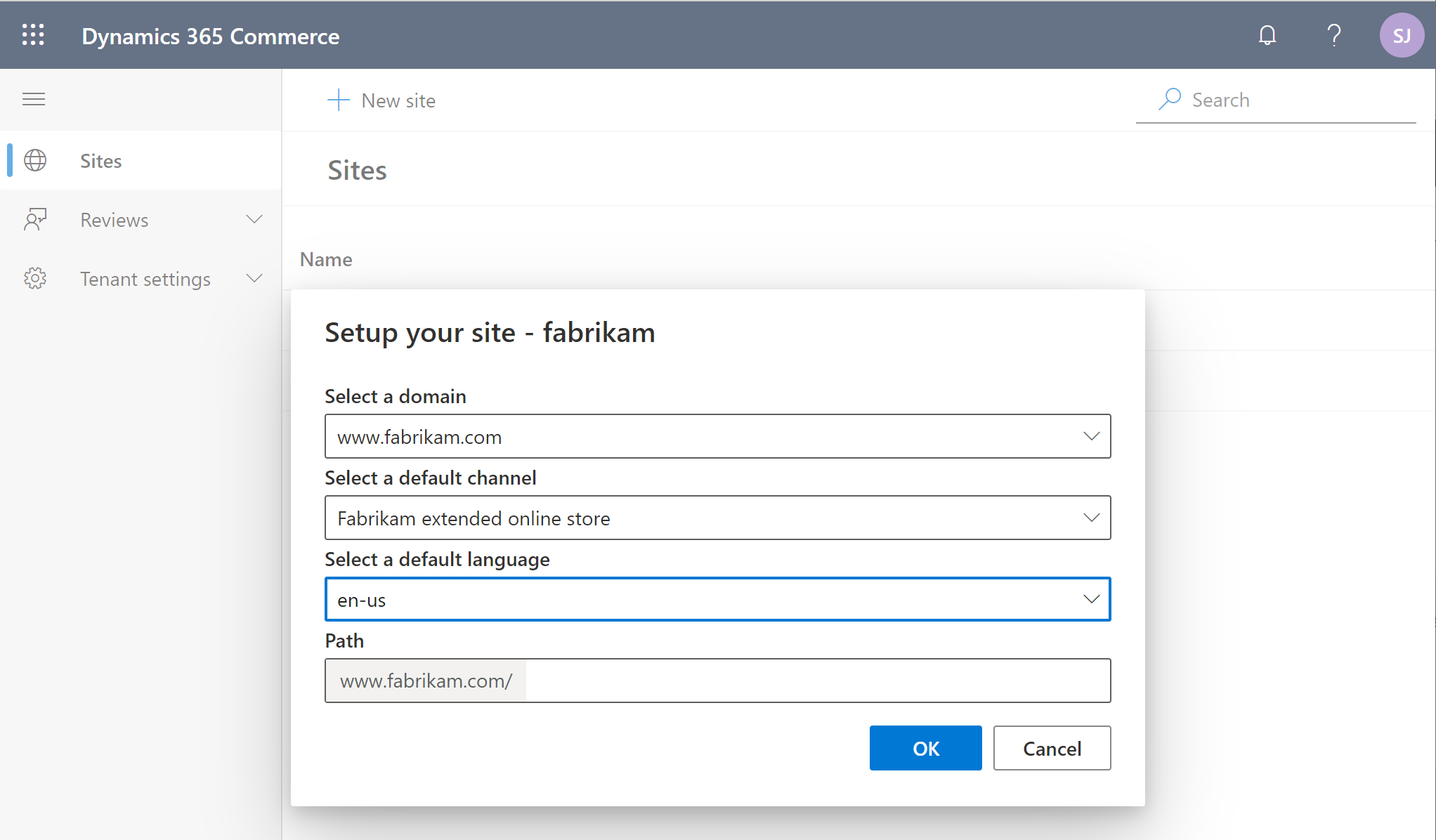The image size is (1436, 840).
Task: Click the path input field
Action: click(x=717, y=680)
